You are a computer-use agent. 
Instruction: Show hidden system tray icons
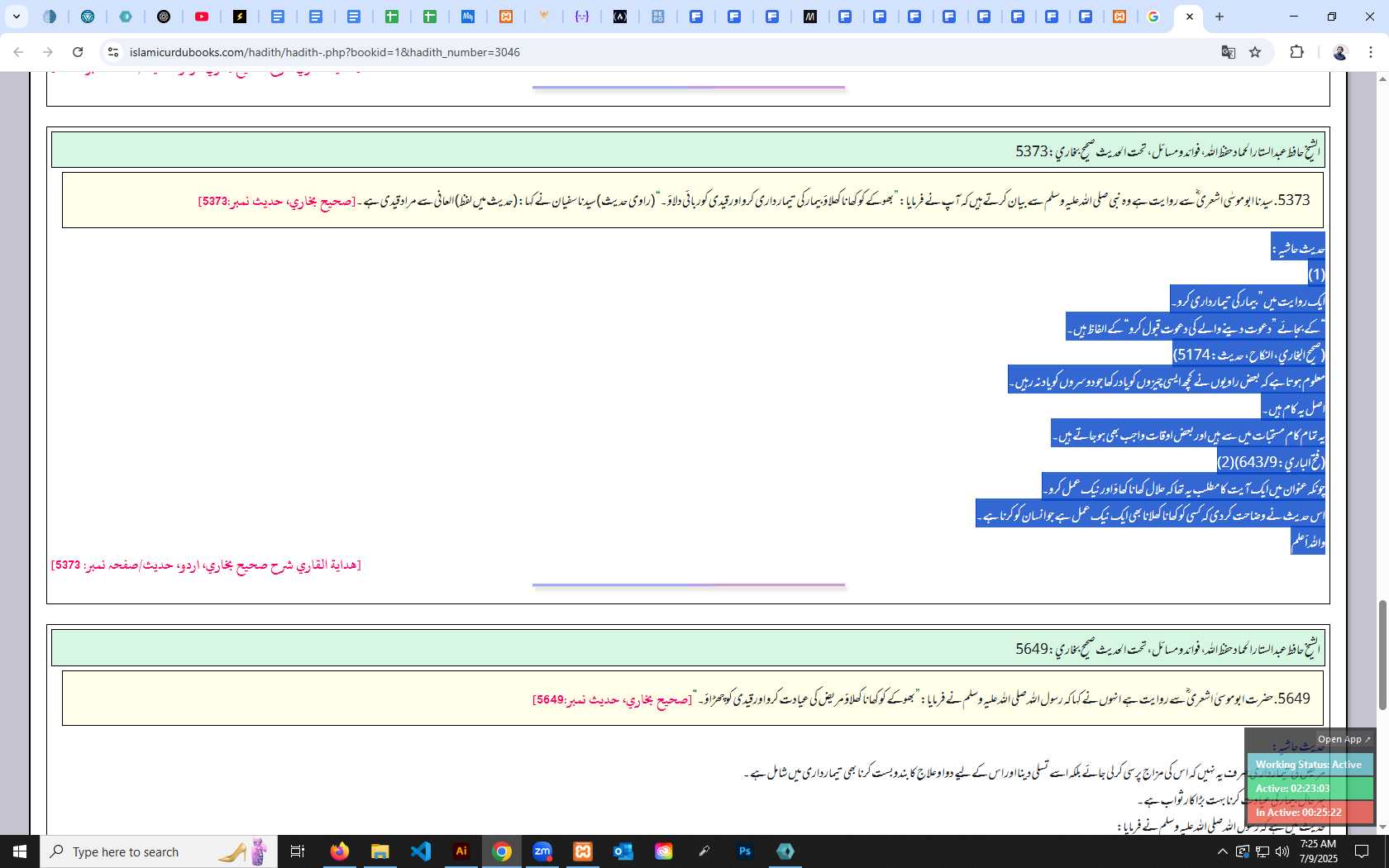(x=1222, y=851)
